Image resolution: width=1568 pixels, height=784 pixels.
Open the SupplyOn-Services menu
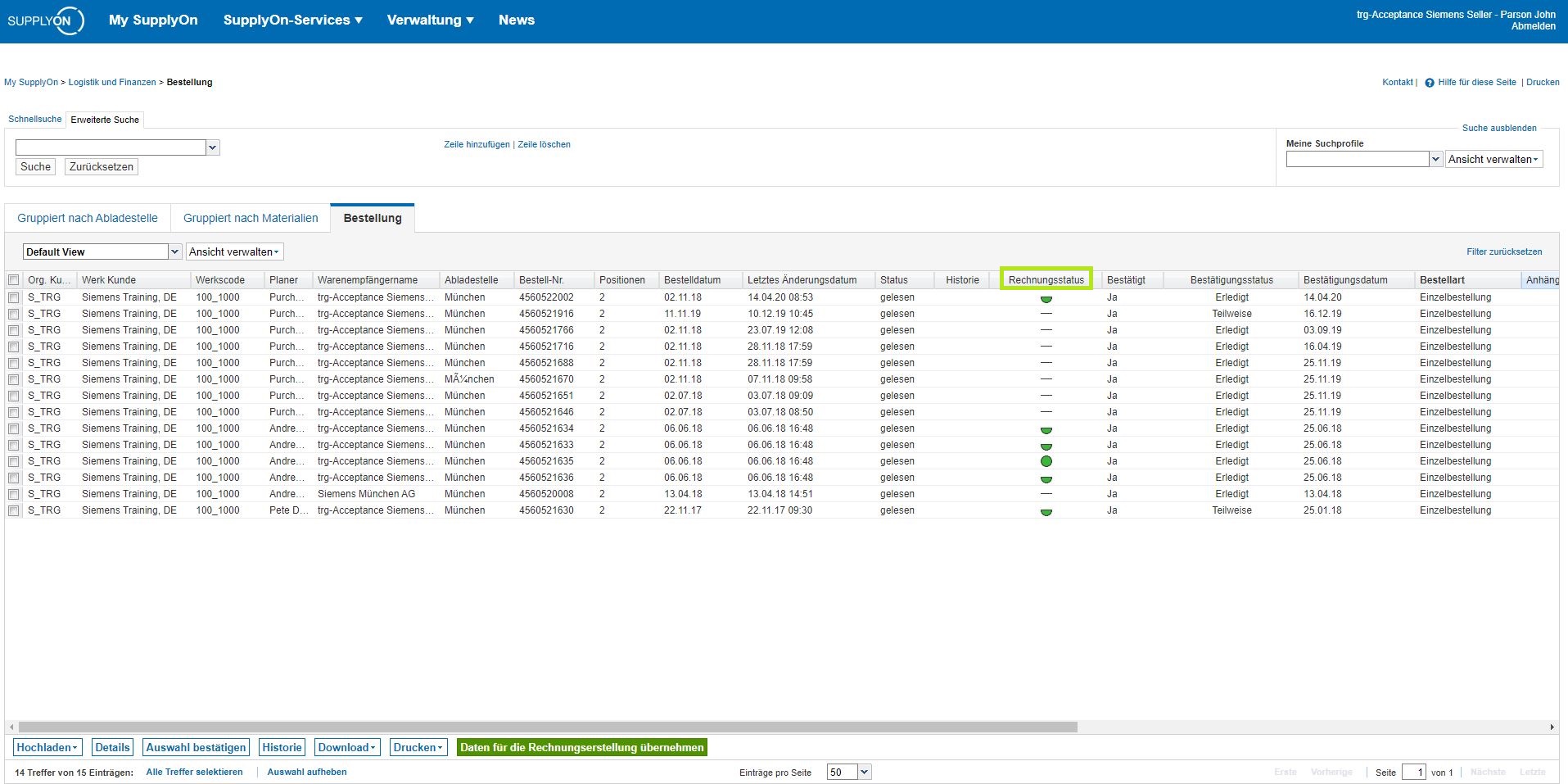[x=292, y=20]
